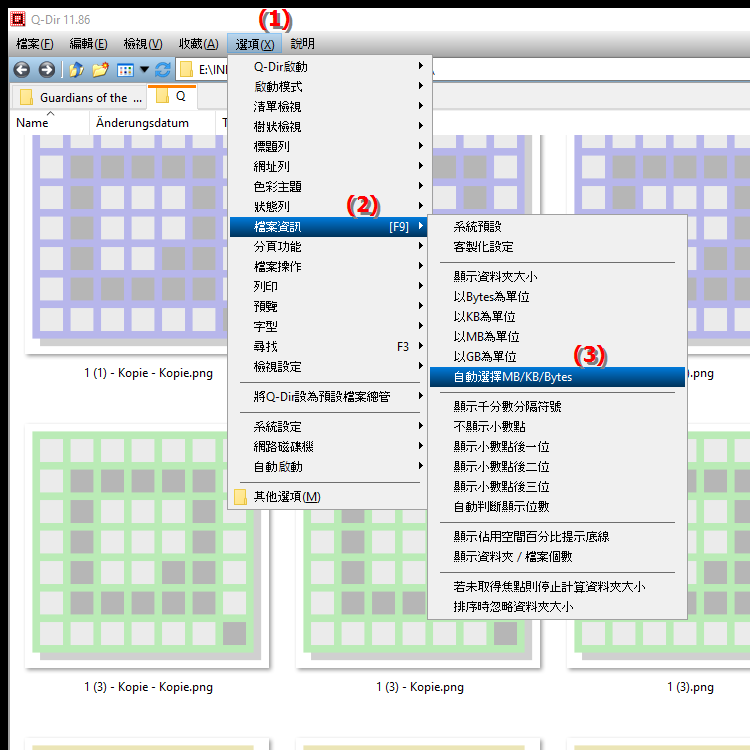The image size is (750, 750).
Task: Open the 說明 menu
Action: (302, 44)
